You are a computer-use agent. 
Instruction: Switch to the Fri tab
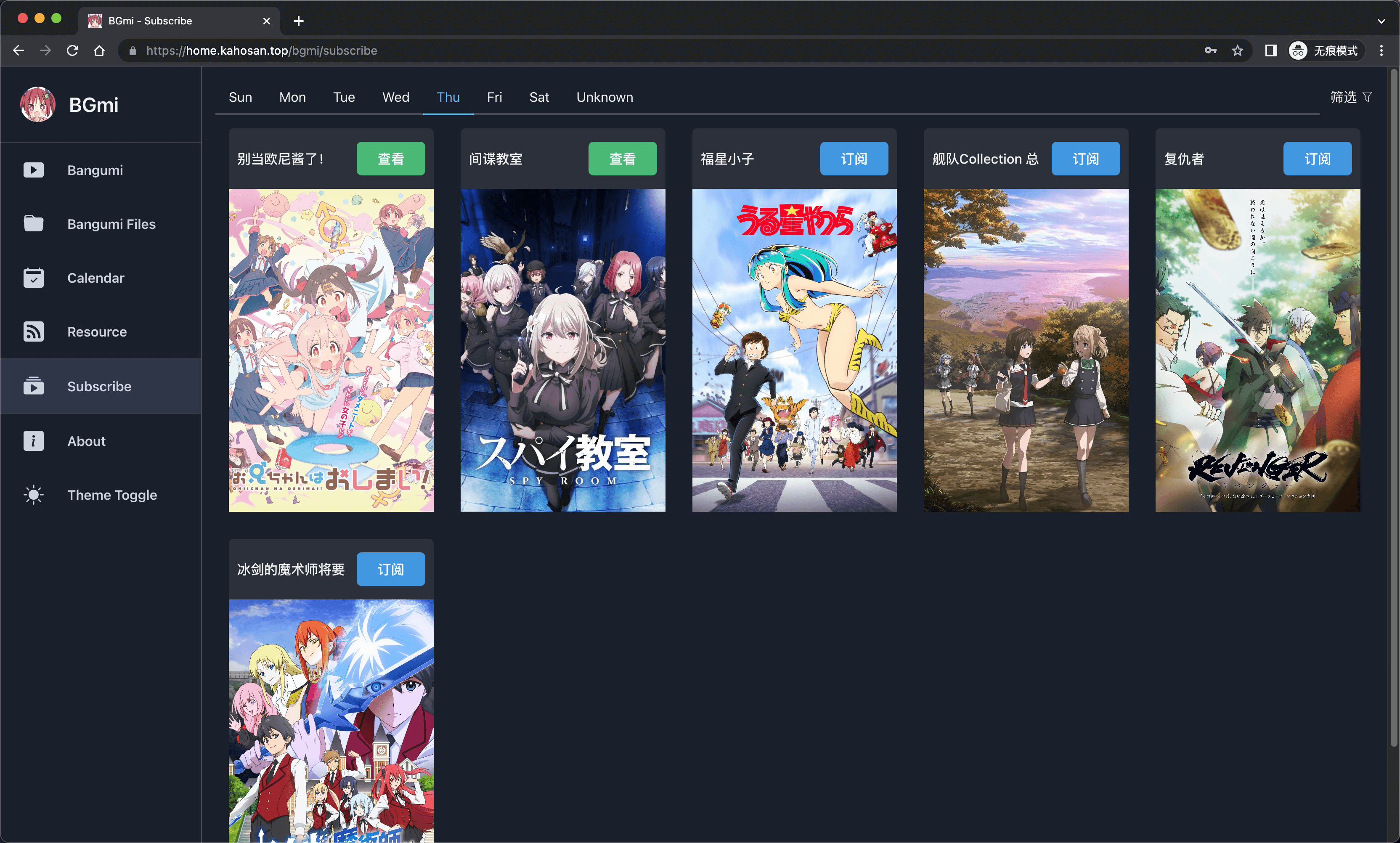pos(494,97)
